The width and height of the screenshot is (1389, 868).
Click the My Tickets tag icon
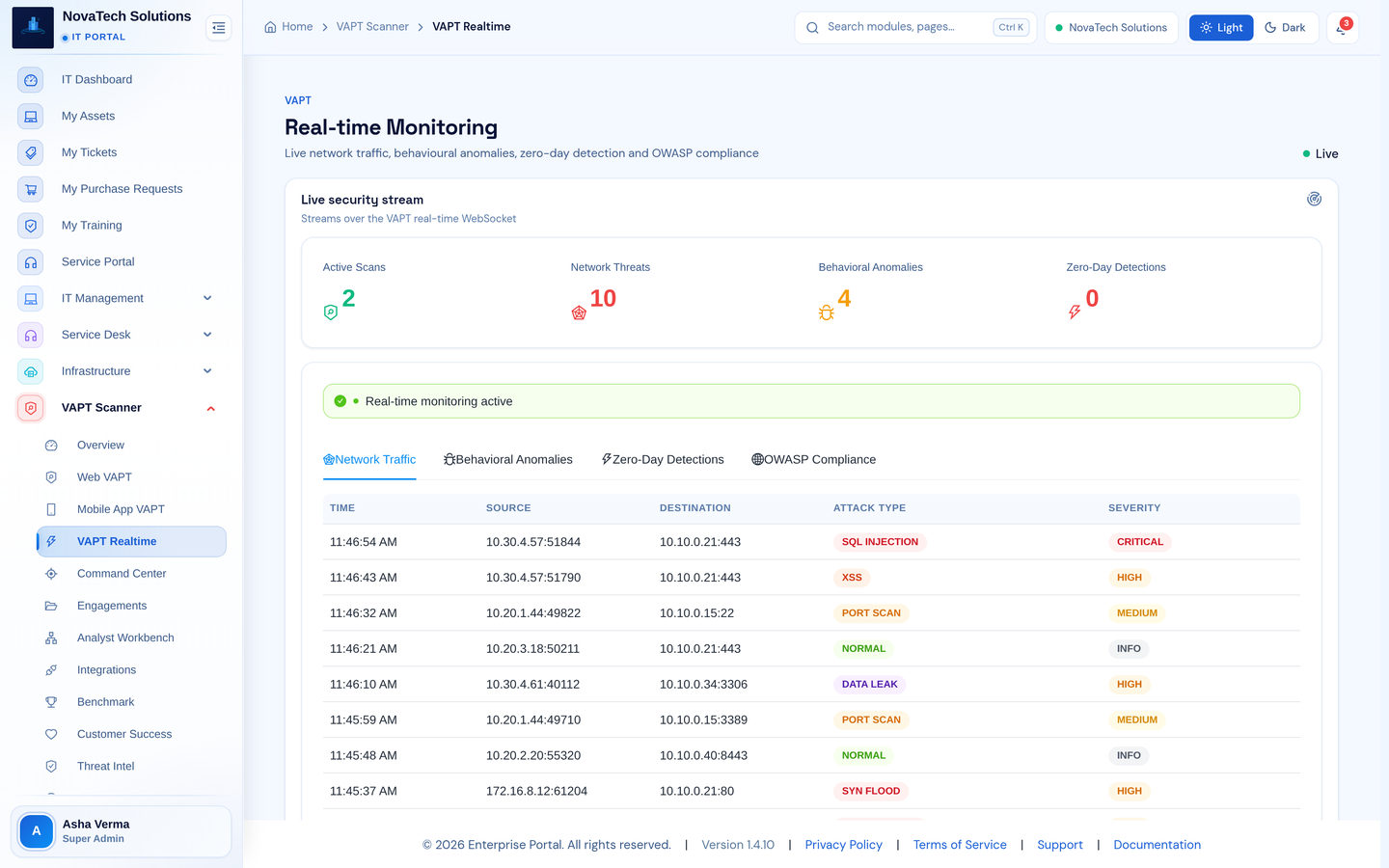[31, 153]
